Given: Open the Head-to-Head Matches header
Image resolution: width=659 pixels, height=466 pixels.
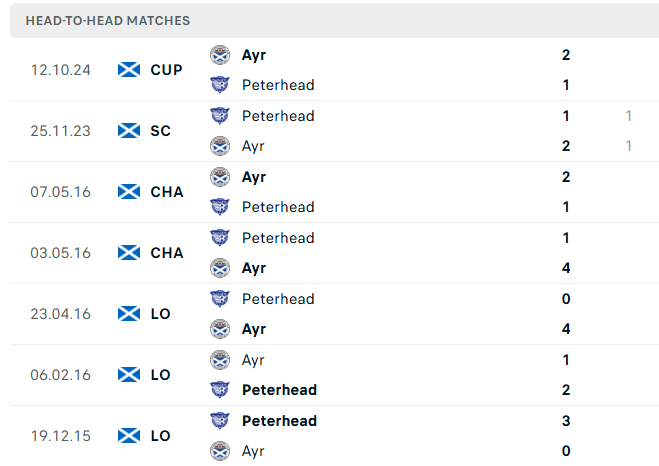Looking at the screenshot, I should point(108,20).
